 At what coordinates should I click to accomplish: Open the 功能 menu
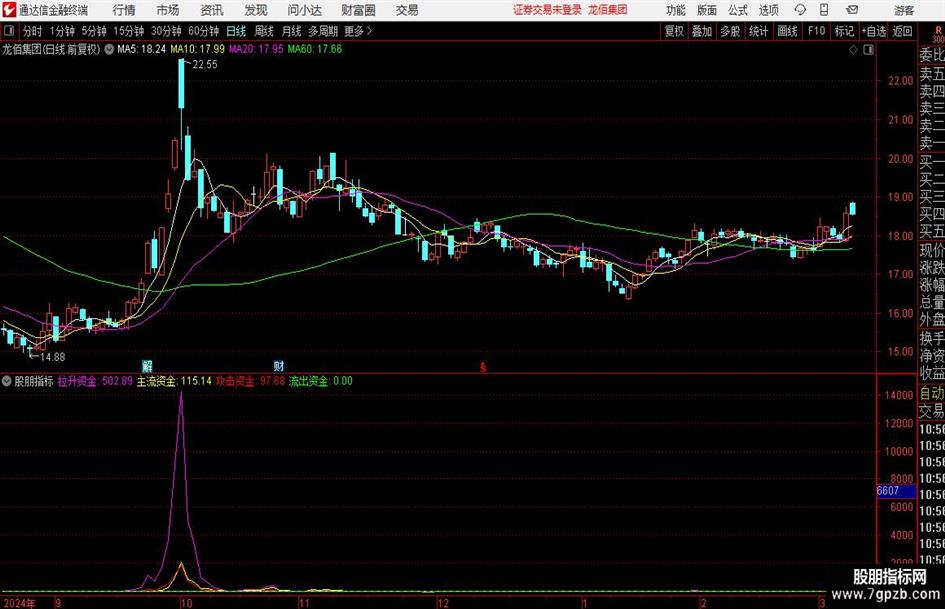point(676,10)
